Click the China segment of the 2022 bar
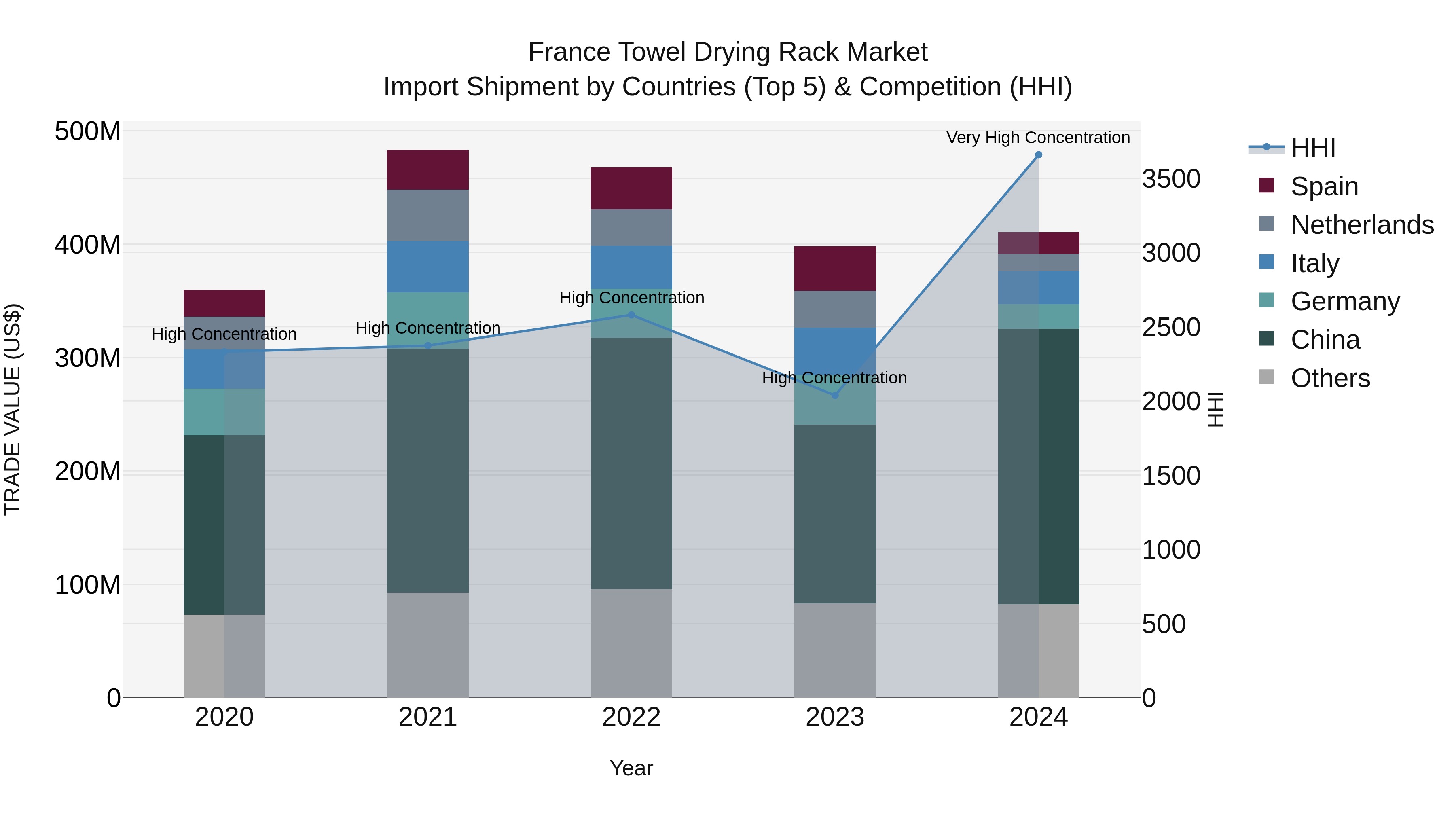 pos(631,463)
